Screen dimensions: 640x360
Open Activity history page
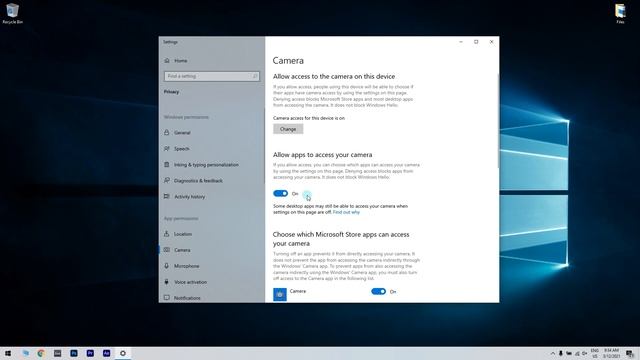click(189, 197)
